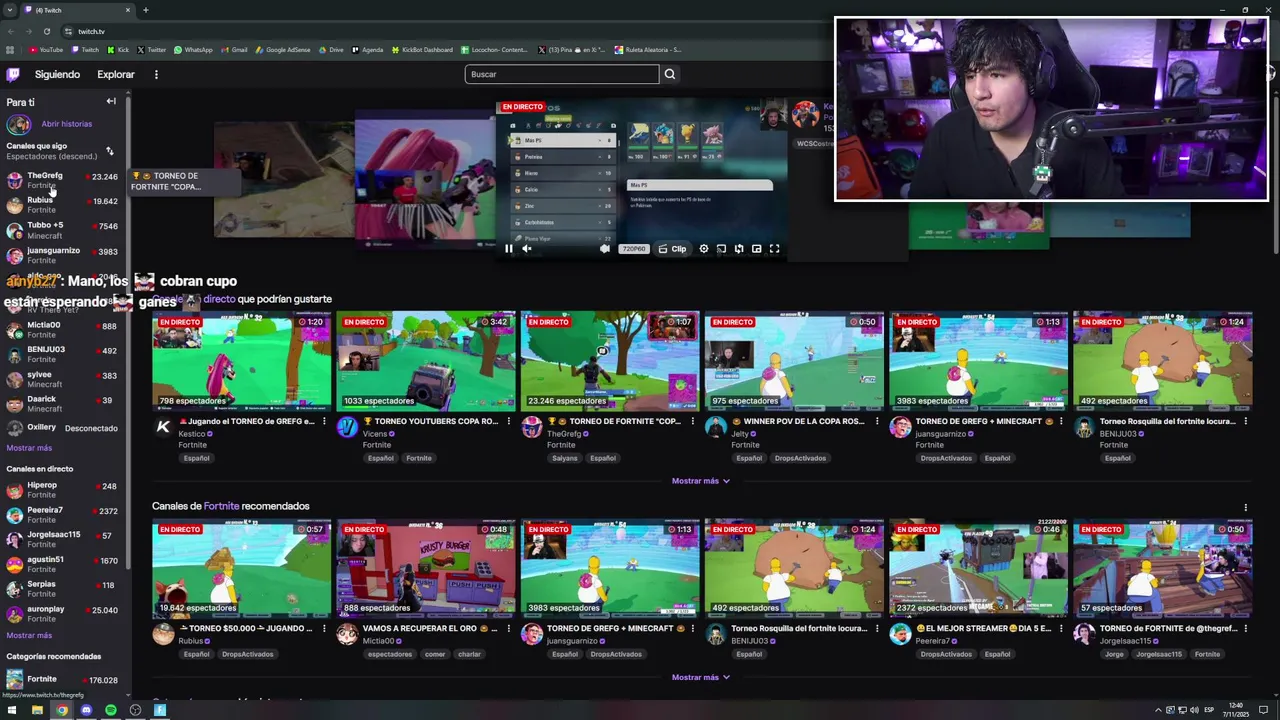Click the search magnifier button

[x=670, y=74]
